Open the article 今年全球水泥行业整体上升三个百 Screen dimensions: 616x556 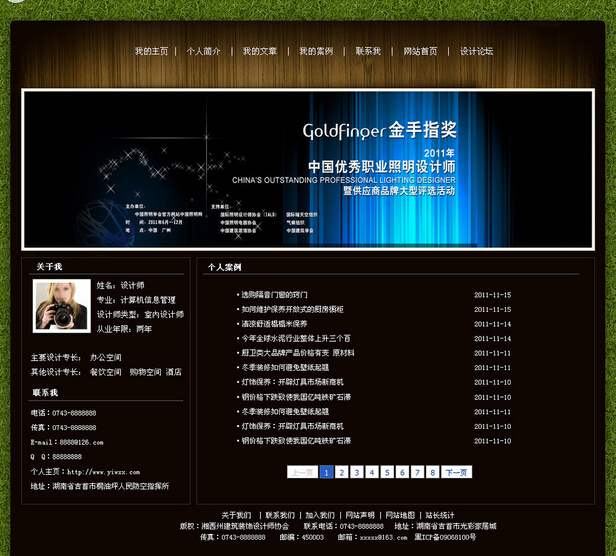point(294,339)
